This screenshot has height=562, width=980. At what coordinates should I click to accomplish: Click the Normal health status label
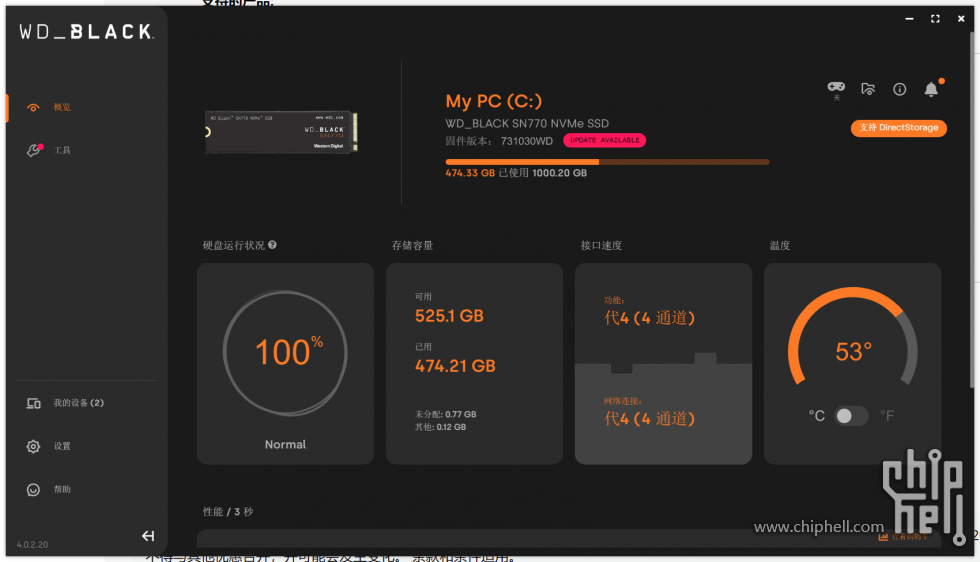(285, 444)
